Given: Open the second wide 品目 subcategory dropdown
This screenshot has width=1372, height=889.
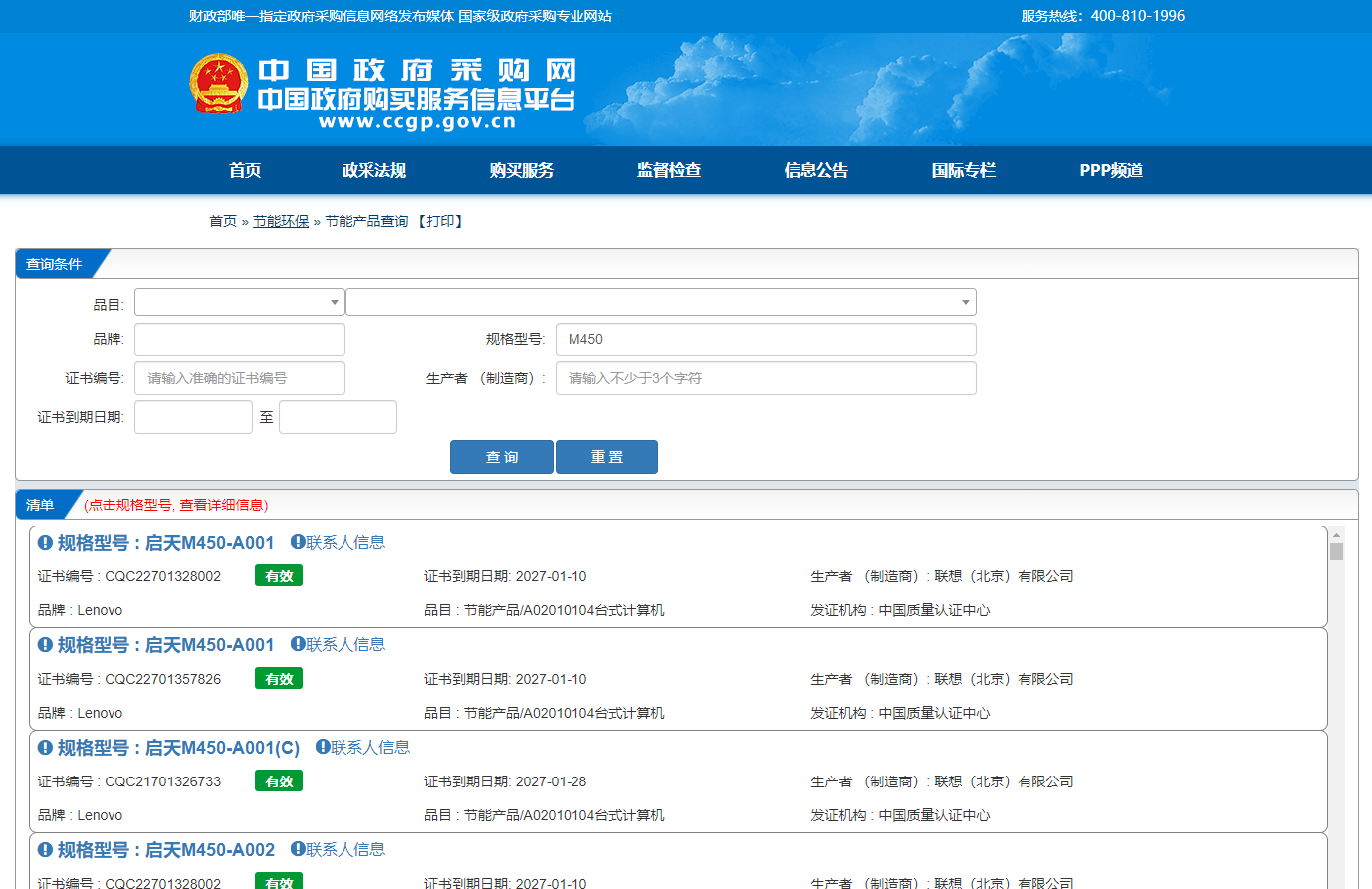Looking at the screenshot, I should pos(661,302).
